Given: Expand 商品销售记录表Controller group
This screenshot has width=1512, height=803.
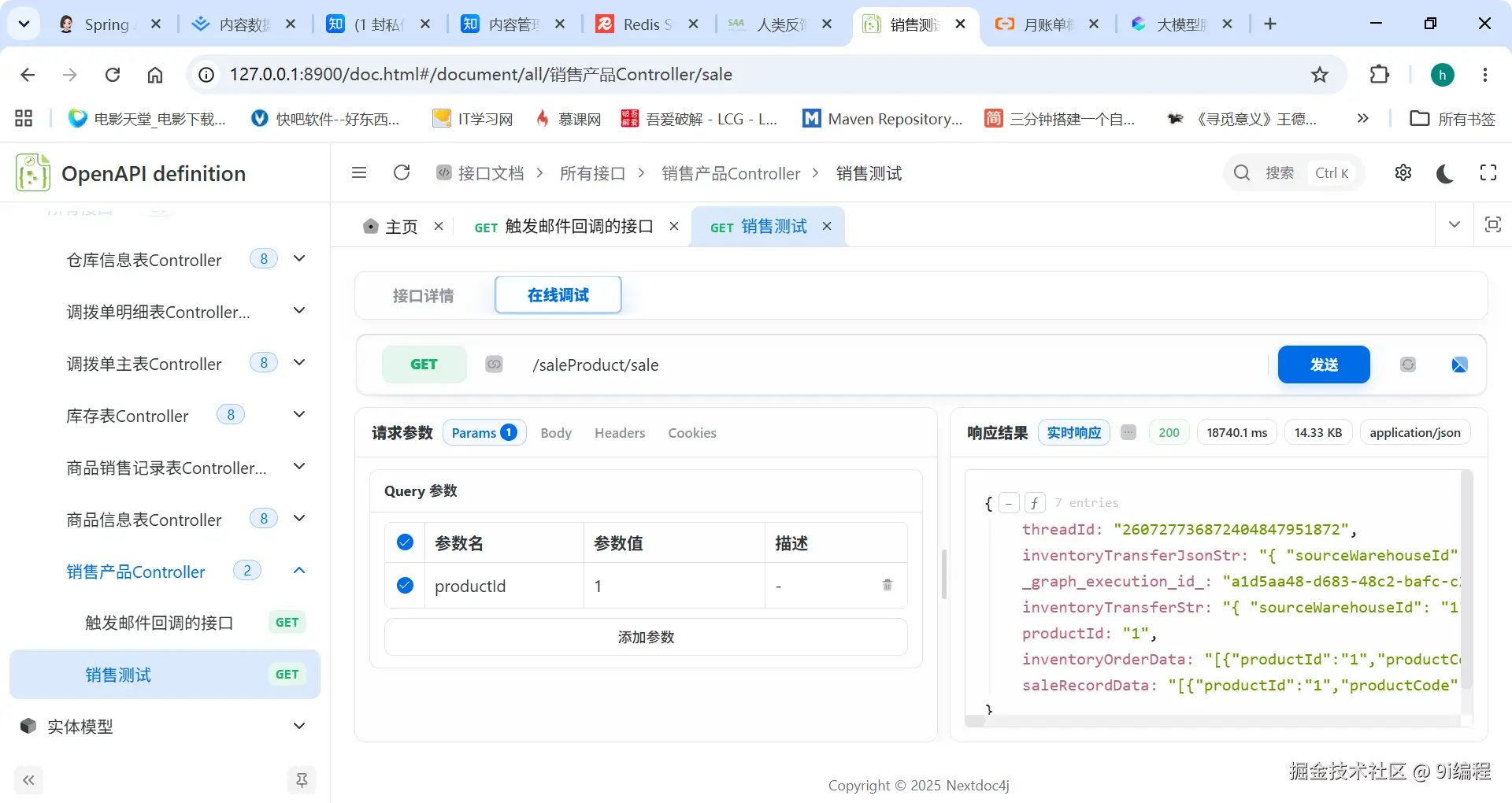Looking at the screenshot, I should pyautogui.click(x=299, y=466).
